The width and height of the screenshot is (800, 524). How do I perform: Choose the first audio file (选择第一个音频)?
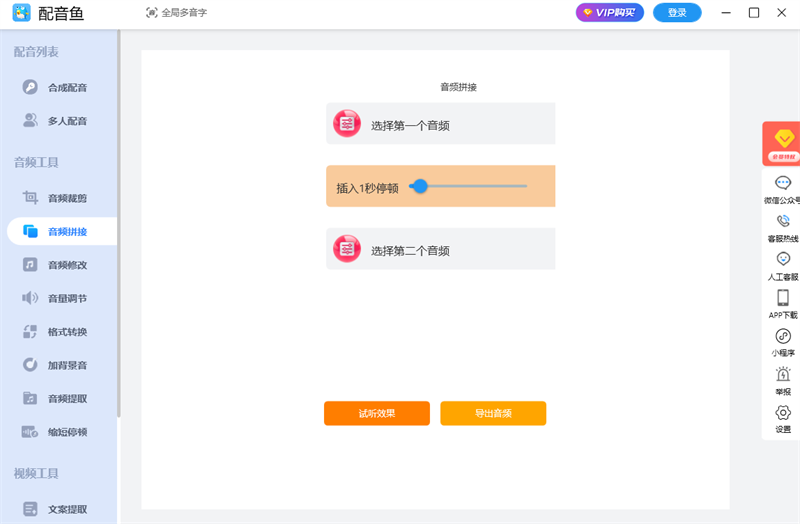tap(440, 125)
